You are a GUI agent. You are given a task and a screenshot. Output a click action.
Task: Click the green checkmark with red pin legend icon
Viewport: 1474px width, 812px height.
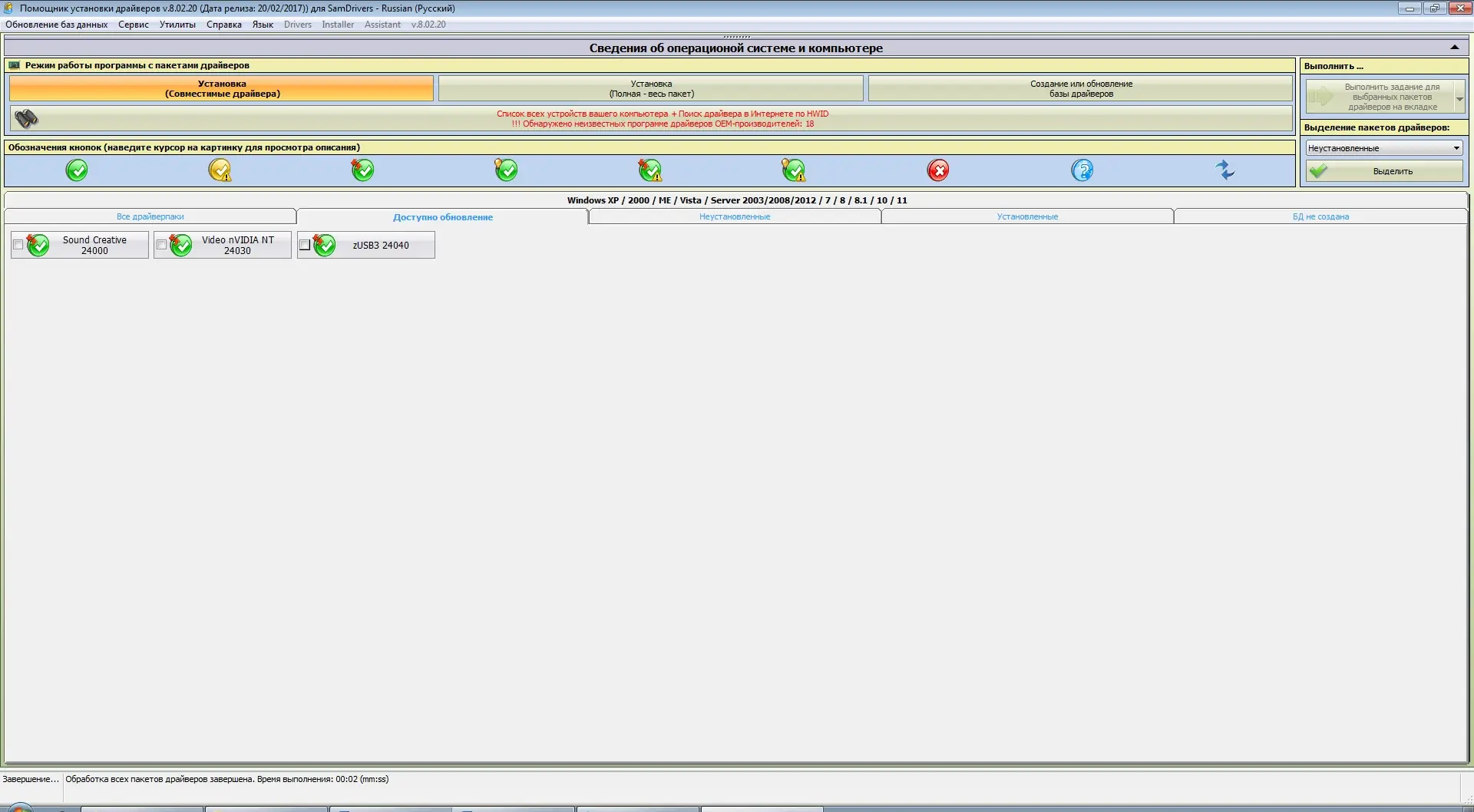pos(362,170)
